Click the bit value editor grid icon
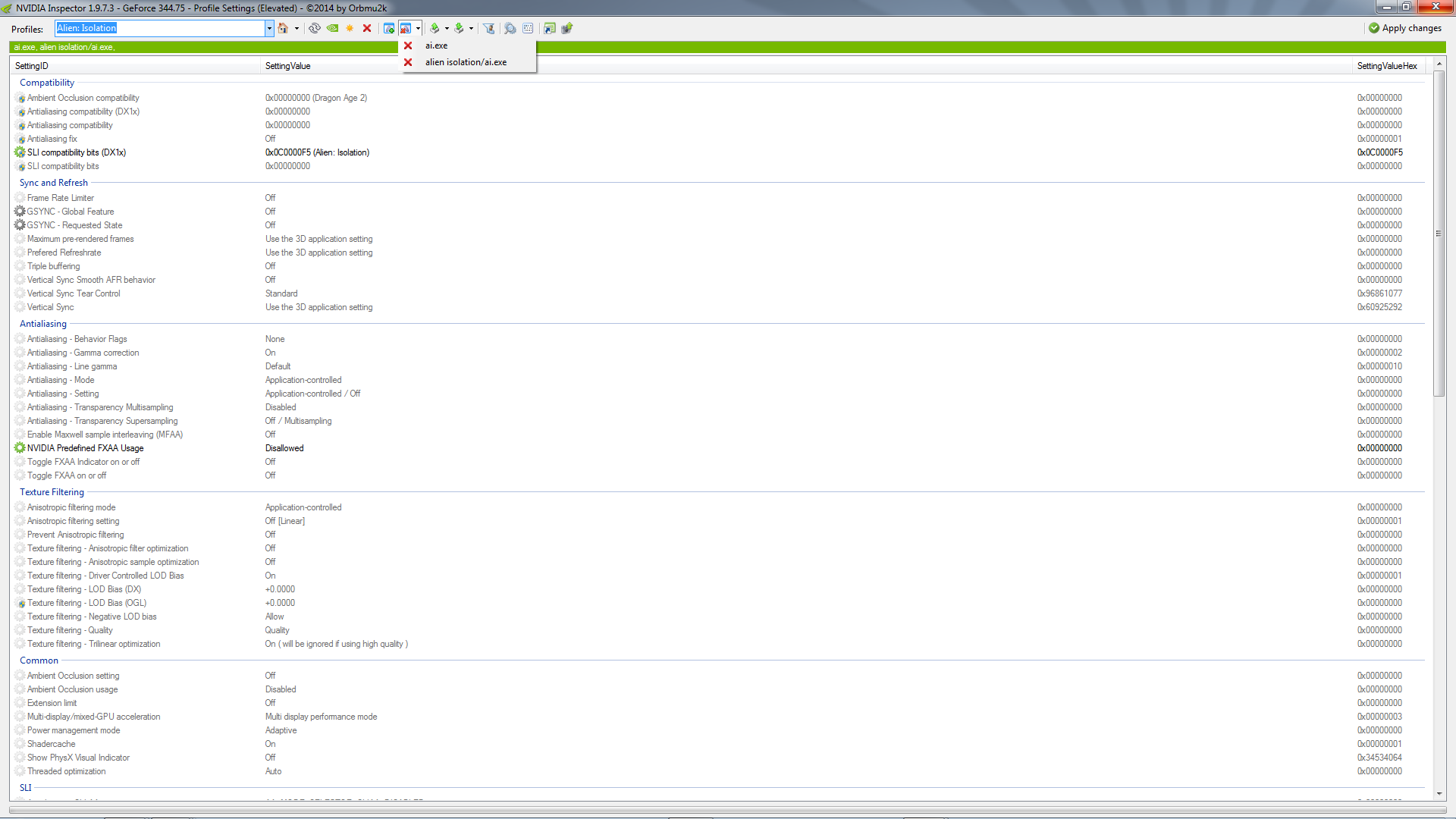Image resolution: width=1456 pixels, height=819 pixels. coord(528,28)
